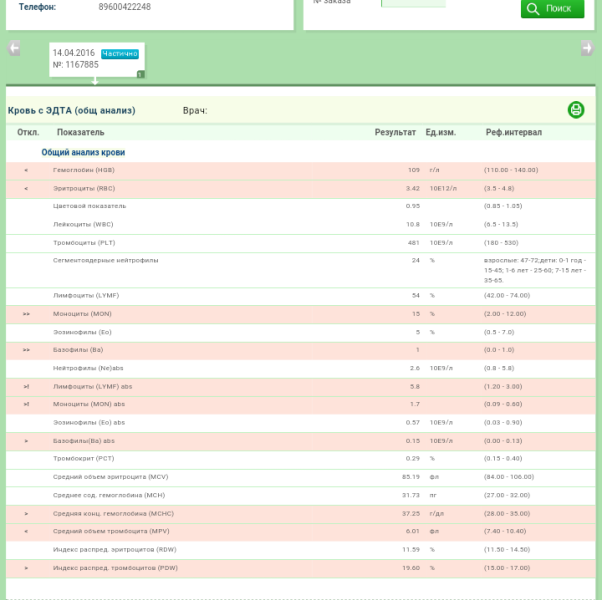
Task: Click the small counter badge on the order card
Action: tap(141, 74)
